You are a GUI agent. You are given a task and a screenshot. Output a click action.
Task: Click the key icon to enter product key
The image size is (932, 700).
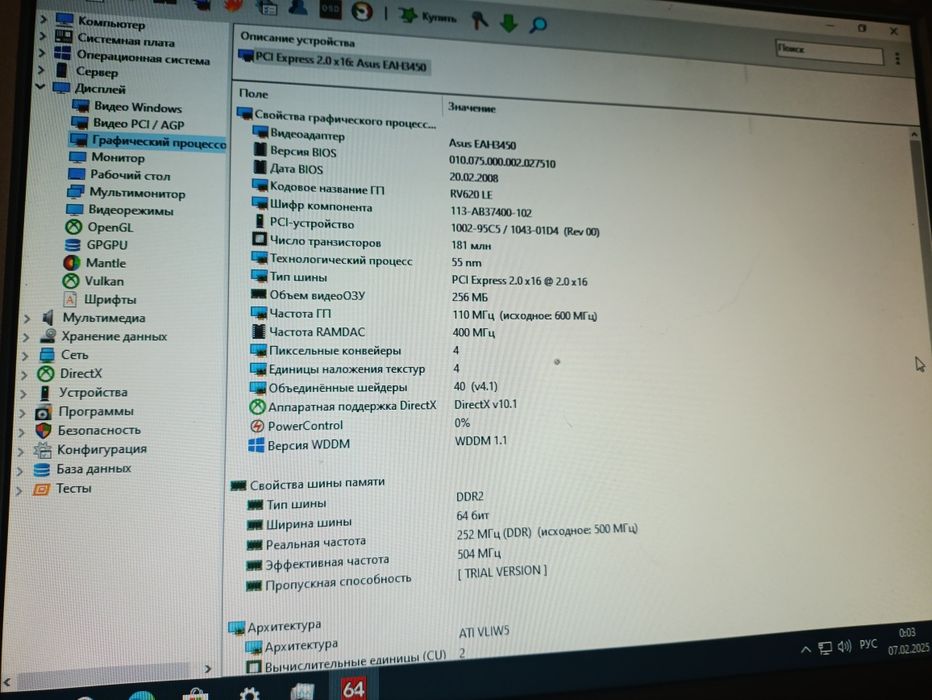click(x=479, y=21)
